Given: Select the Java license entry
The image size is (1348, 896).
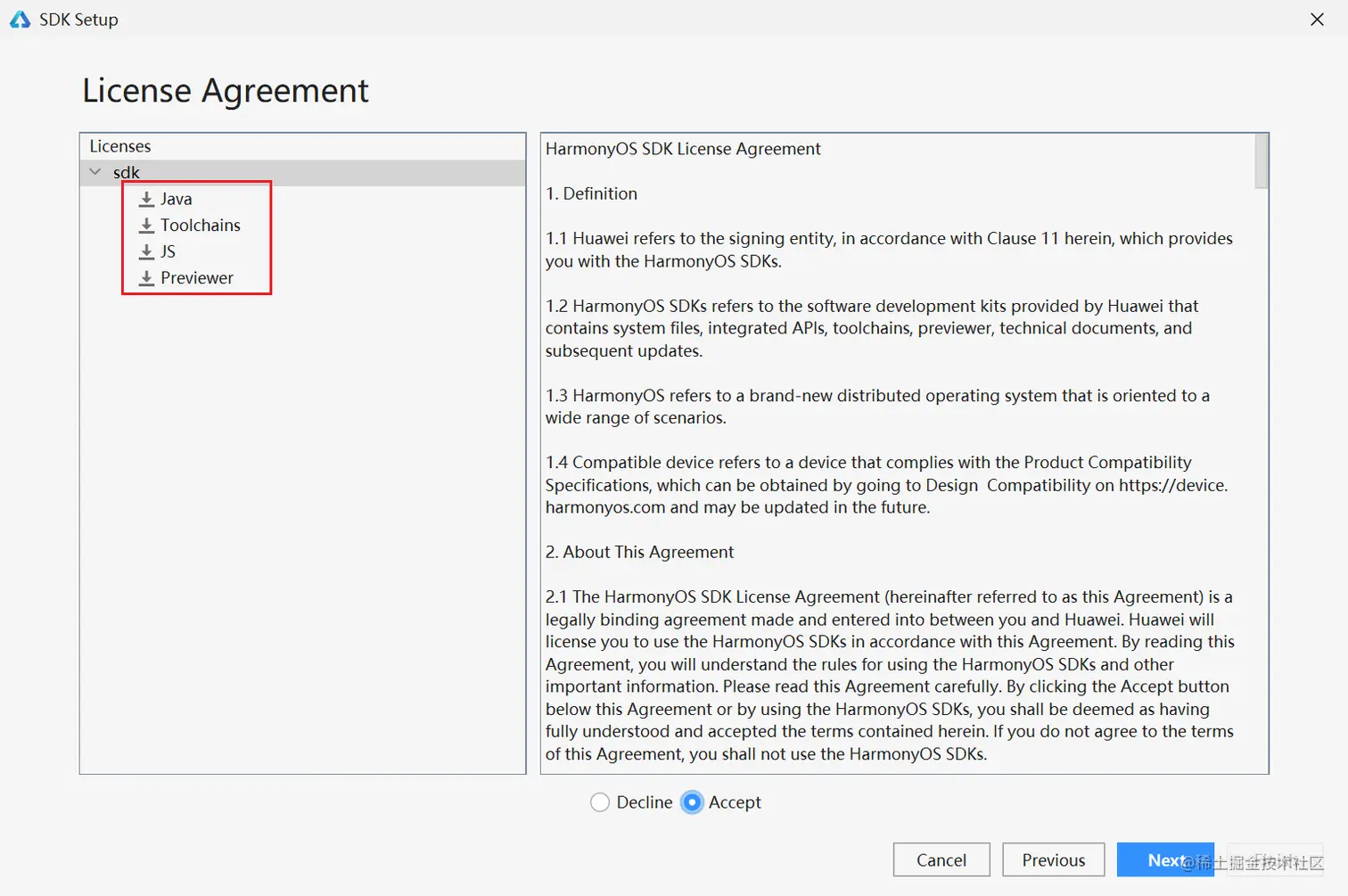Looking at the screenshot, I should click(x=176, y=199).
